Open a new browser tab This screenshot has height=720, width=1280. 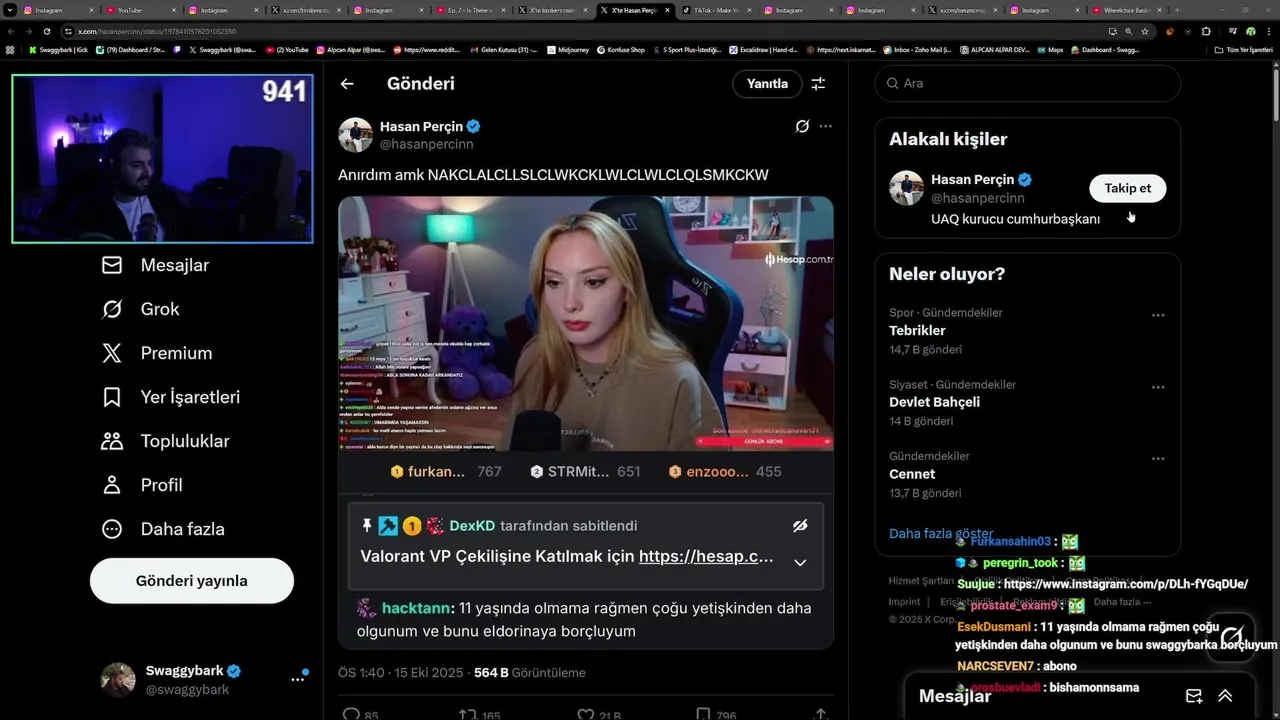1177,10
